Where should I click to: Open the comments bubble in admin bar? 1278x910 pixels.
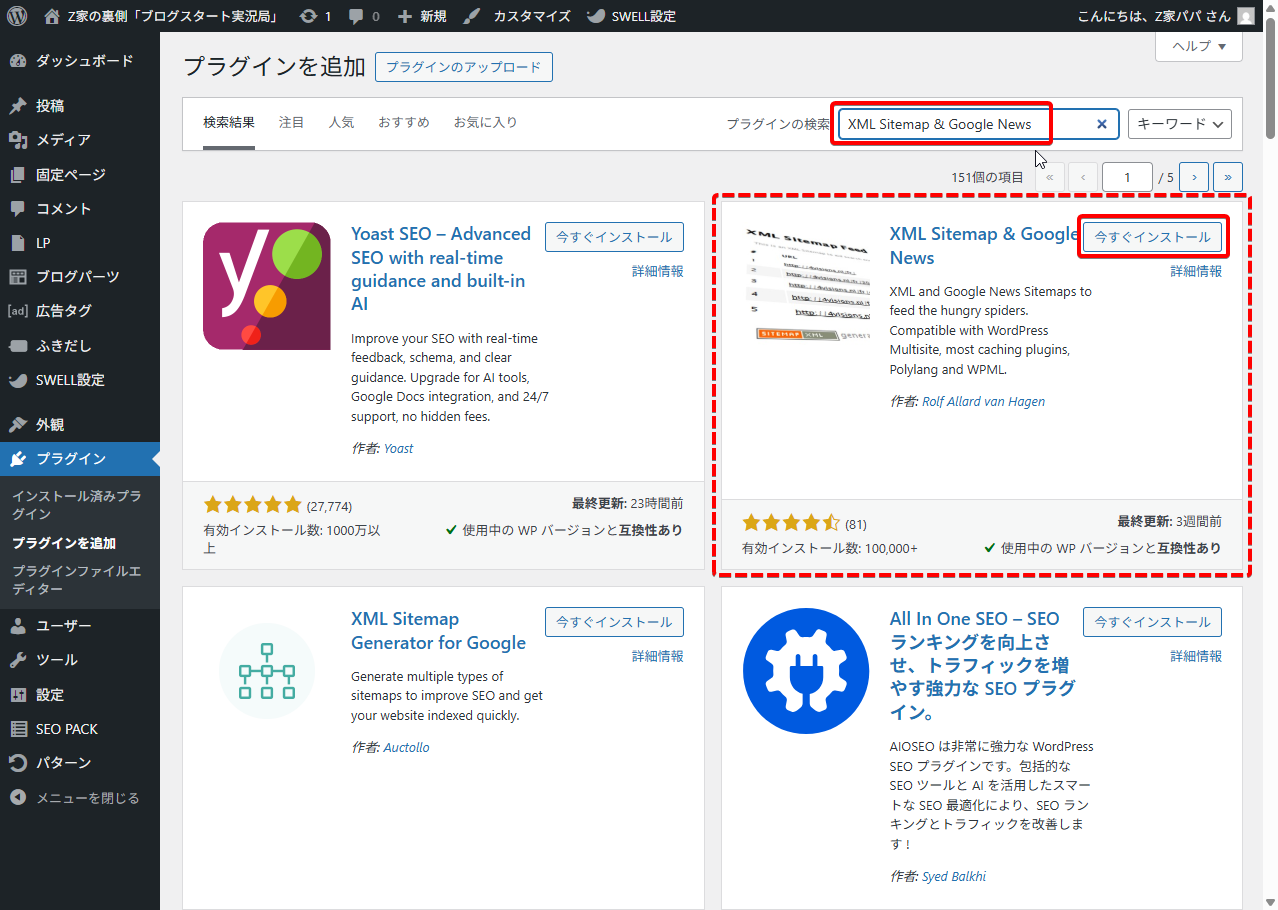click(354, 16)
